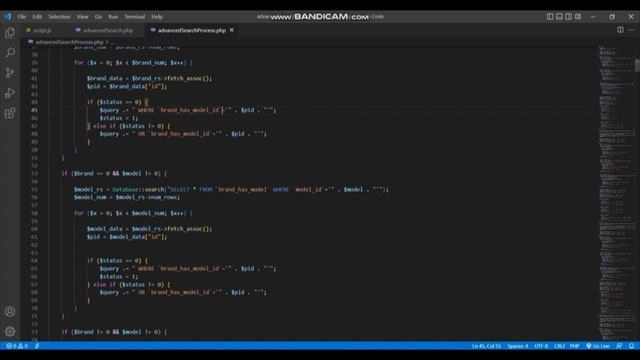Viewport: 640px width, 360px height.
Task: Click the VS Code logo icon
Action: 8,17
